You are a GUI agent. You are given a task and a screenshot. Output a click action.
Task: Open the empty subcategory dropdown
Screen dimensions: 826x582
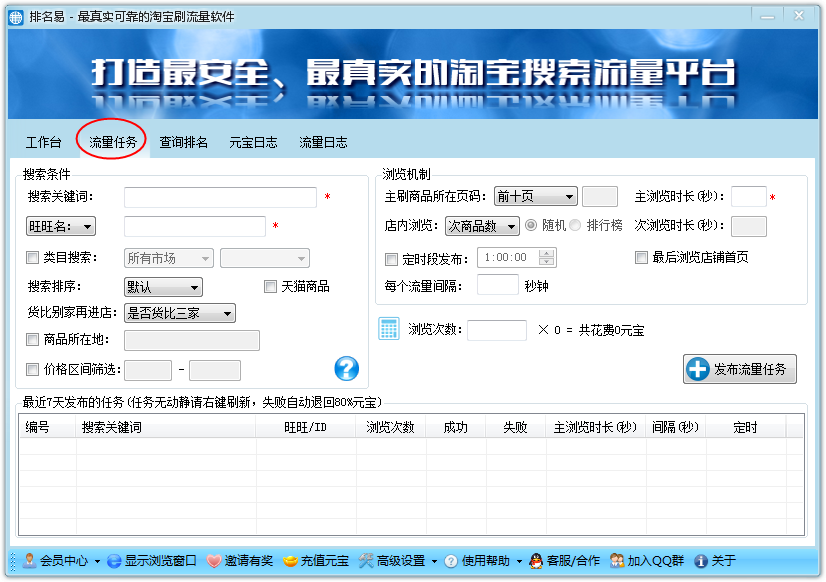point(265,258)
